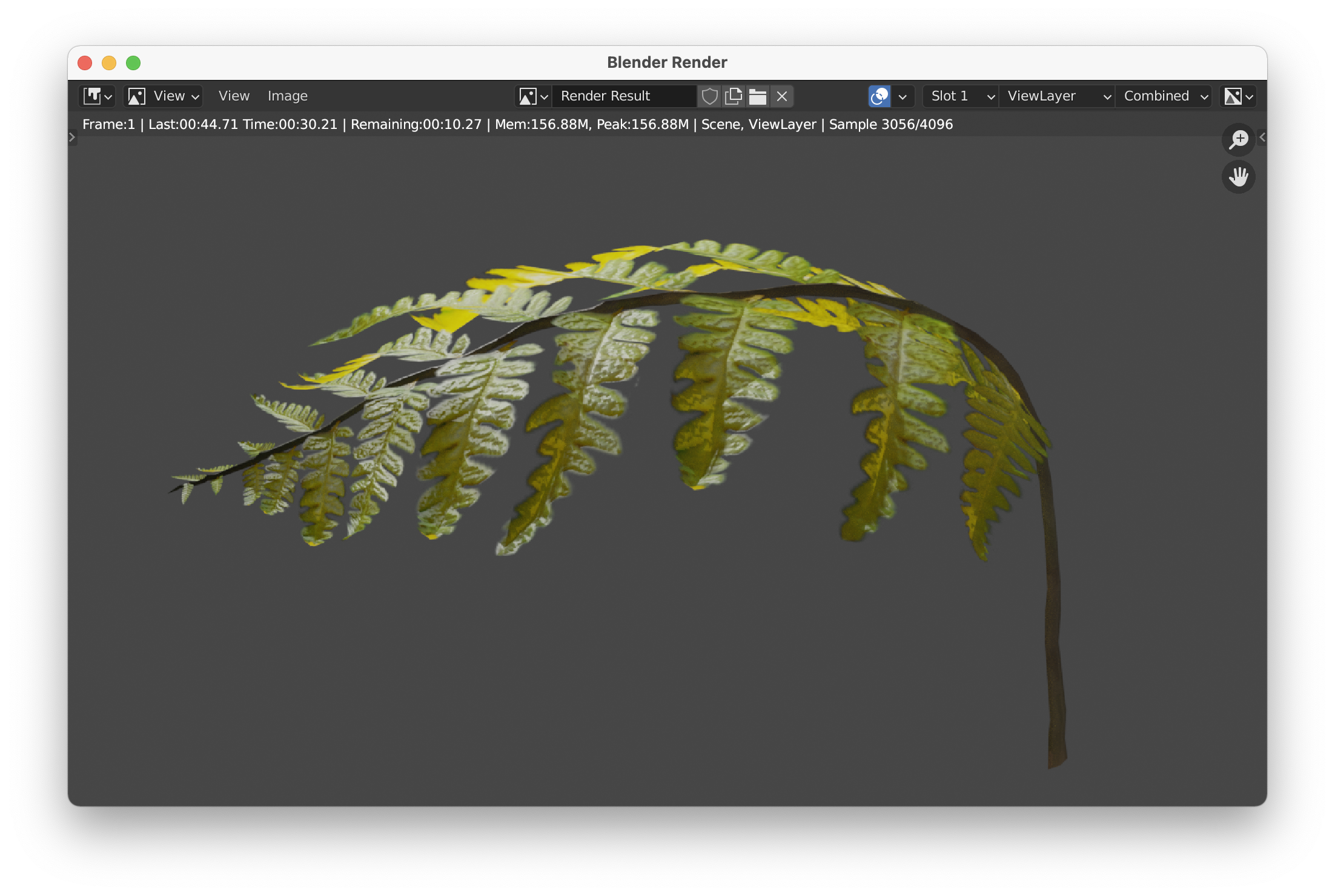1335x896 pixels.
Task: Open the Image menu
Action: coord(288,96)
